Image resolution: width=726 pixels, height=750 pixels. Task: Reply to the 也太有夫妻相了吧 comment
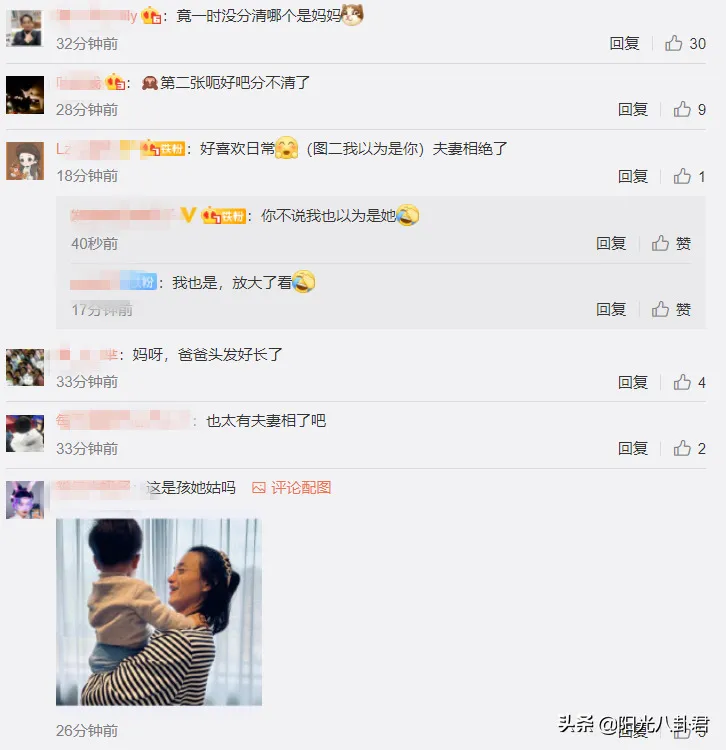(x=633, y=448)
